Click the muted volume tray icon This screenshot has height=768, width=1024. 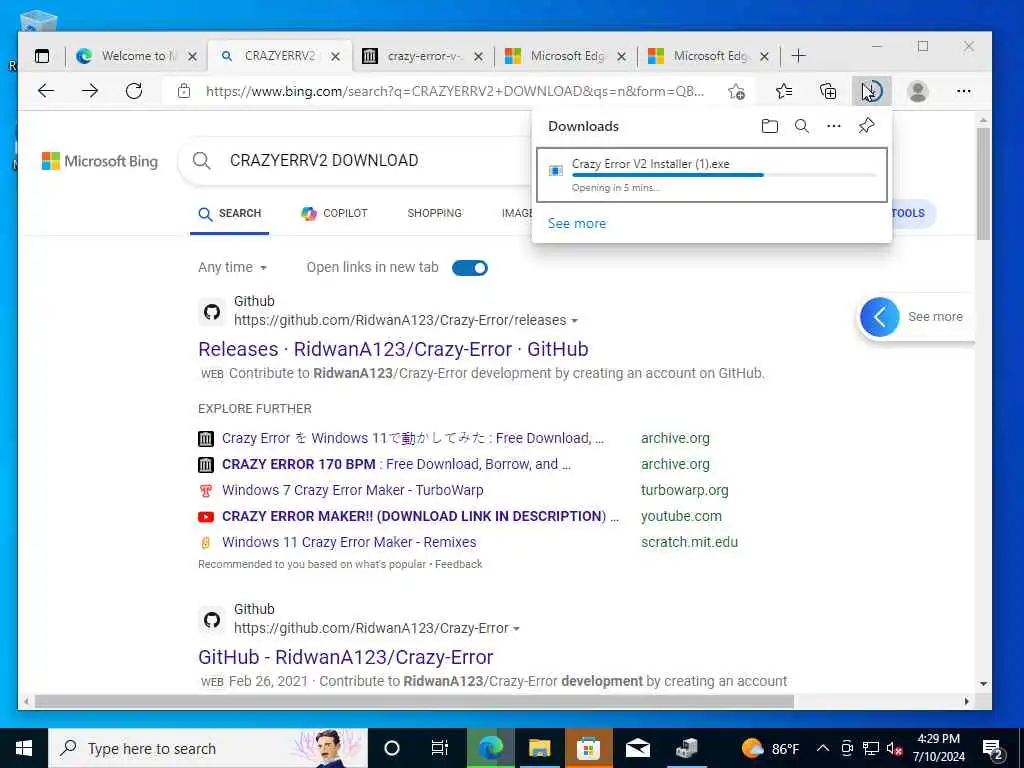point(895,748)
